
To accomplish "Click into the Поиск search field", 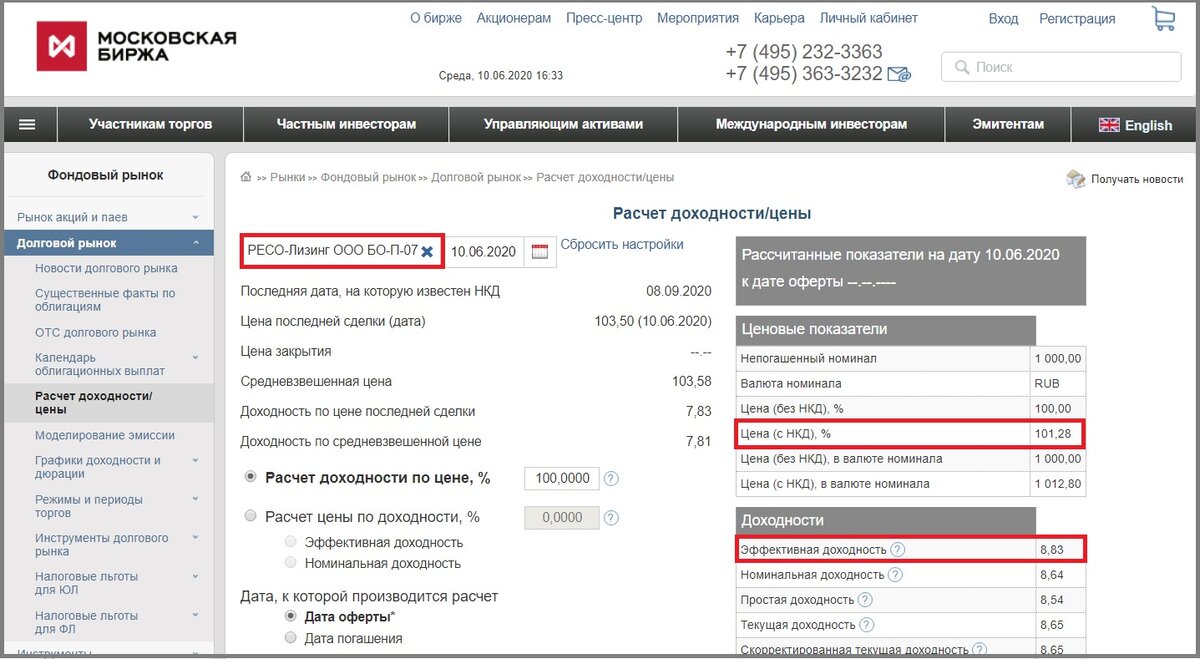I will [1061, 67].
